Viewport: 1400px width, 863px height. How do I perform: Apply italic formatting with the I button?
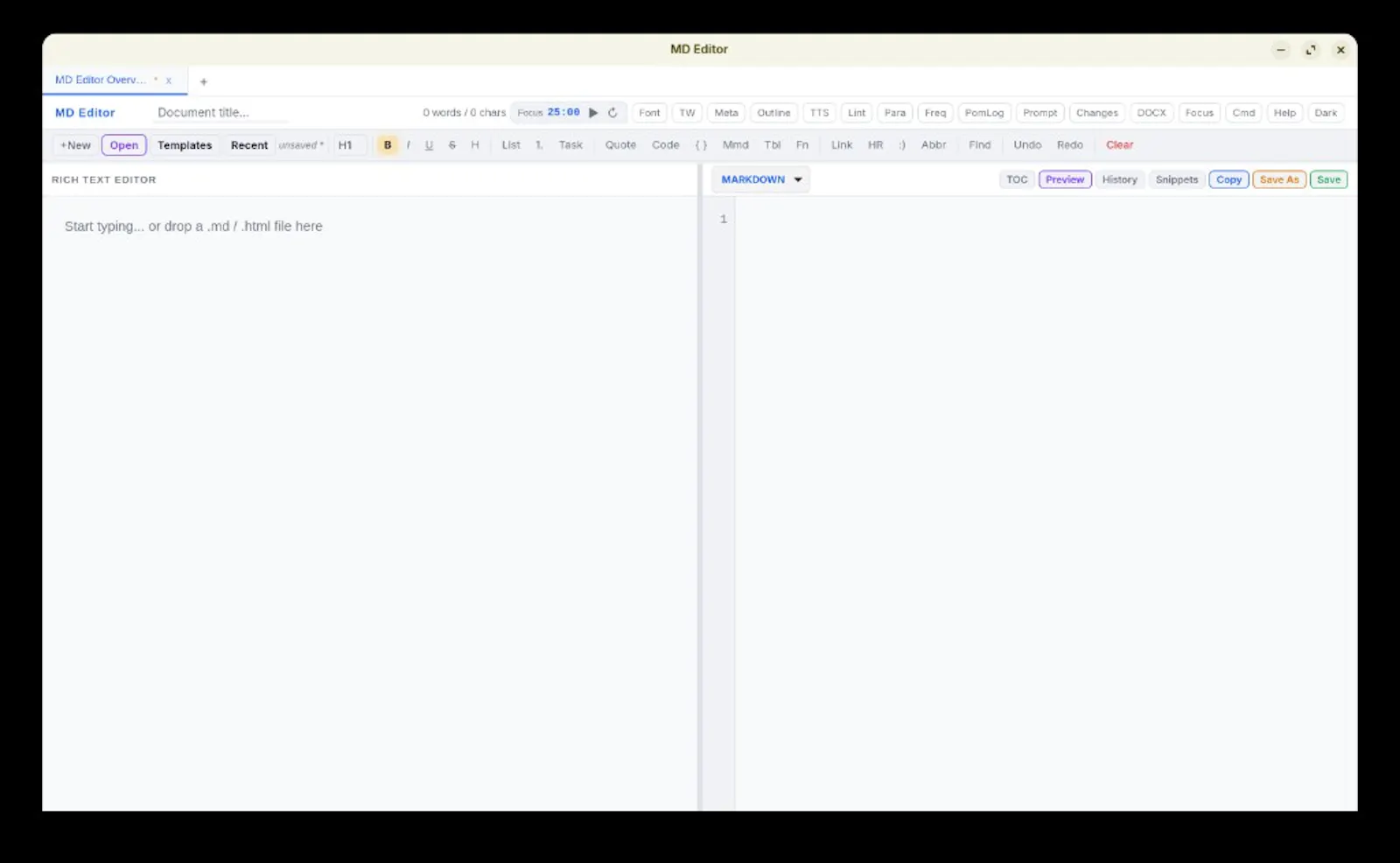tap(409, 145)
